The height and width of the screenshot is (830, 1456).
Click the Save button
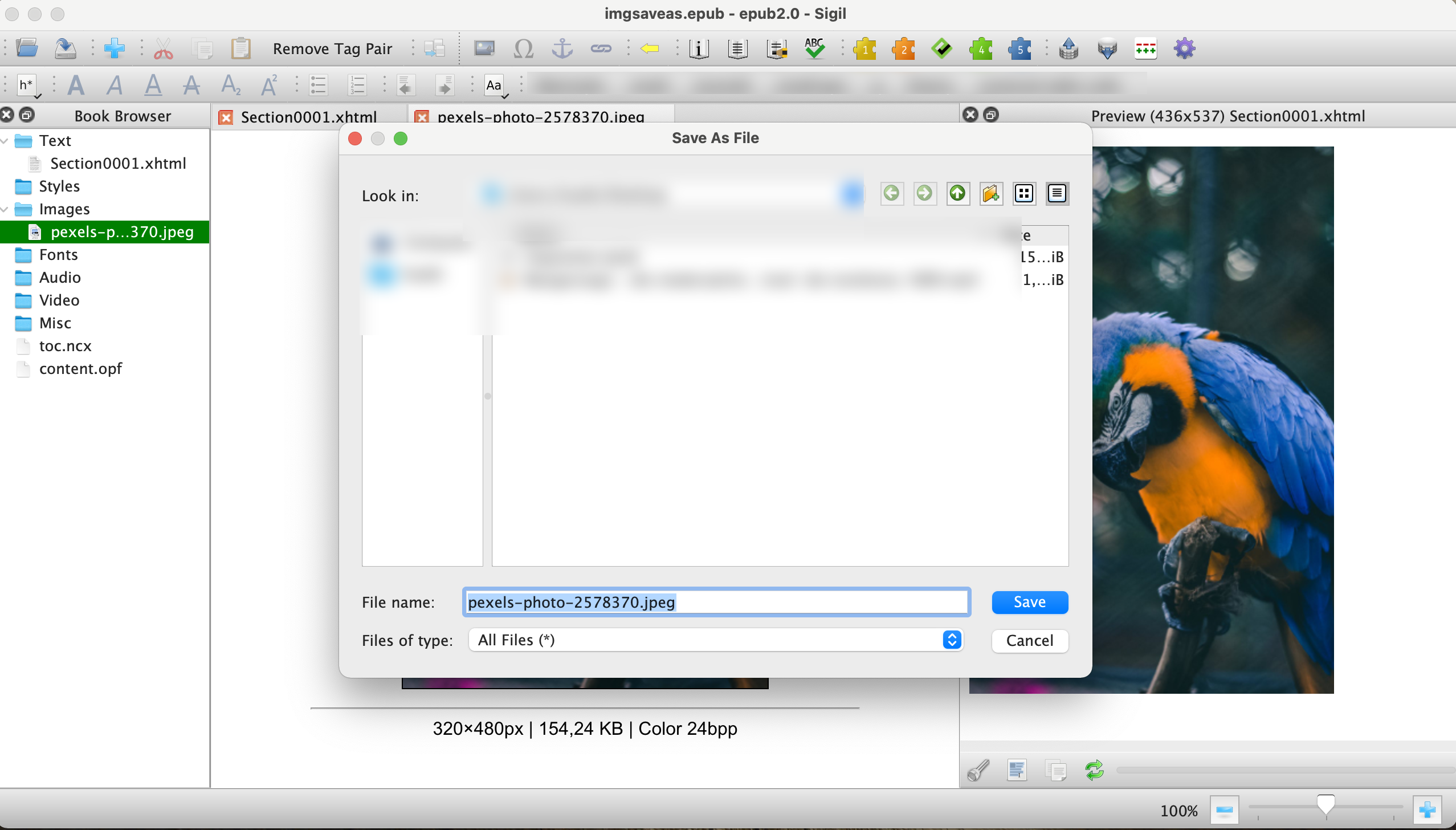tap(1029, 602)
